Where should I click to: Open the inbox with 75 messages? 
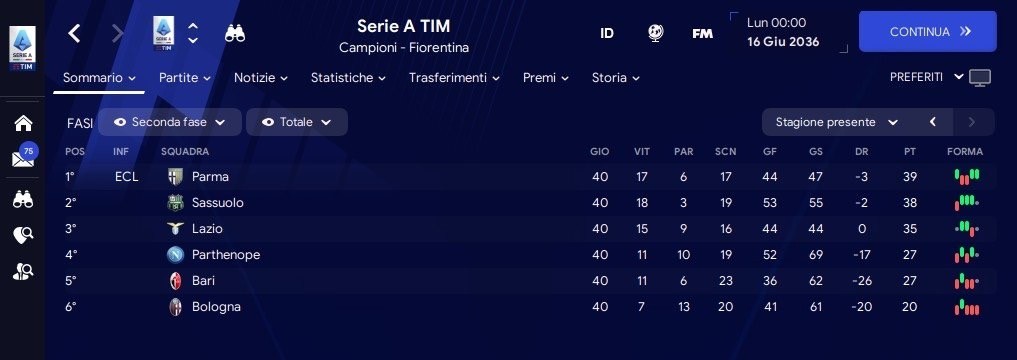click(24, 156)
